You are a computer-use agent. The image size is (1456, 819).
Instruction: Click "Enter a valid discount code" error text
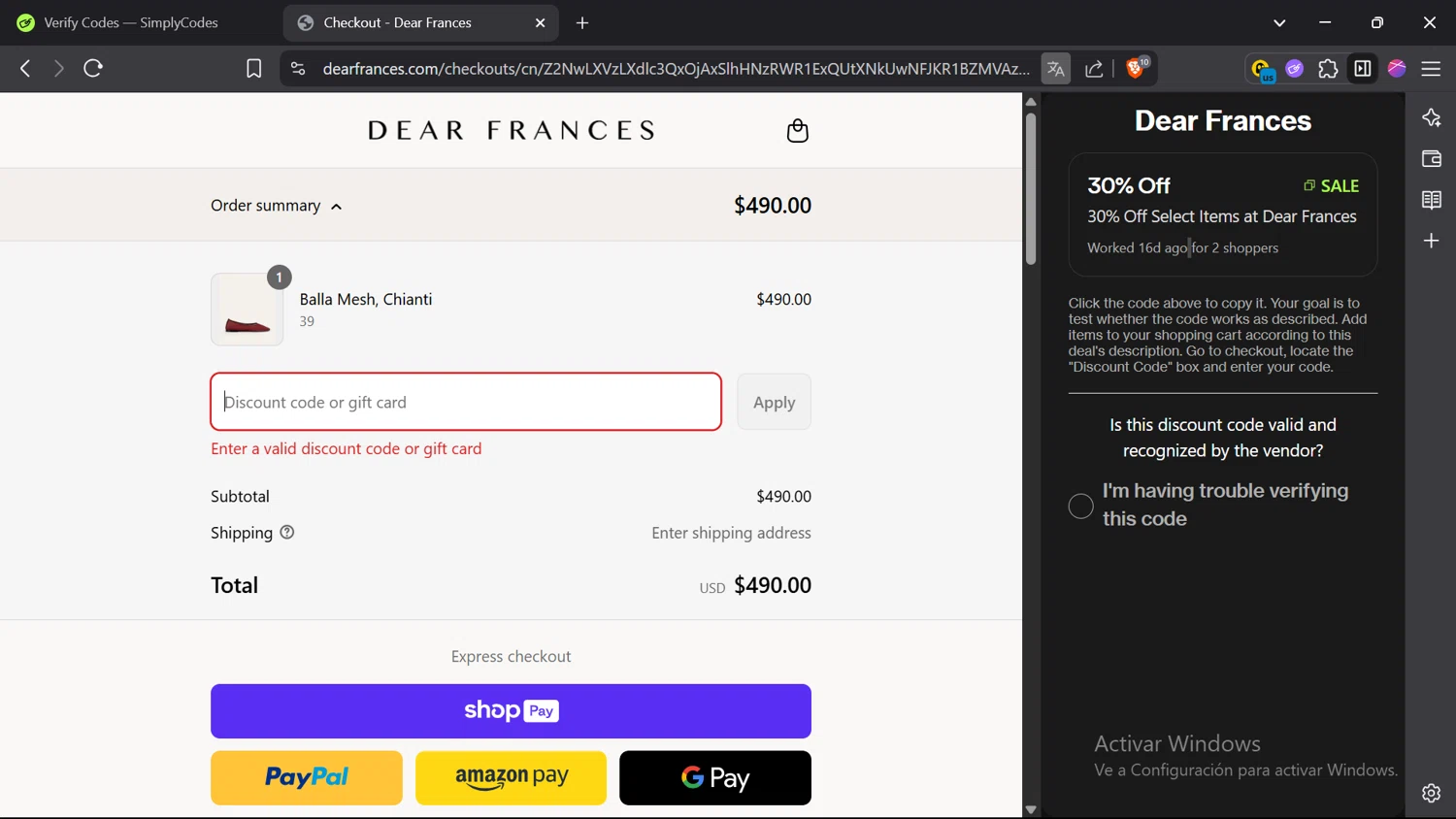[347, 448]
